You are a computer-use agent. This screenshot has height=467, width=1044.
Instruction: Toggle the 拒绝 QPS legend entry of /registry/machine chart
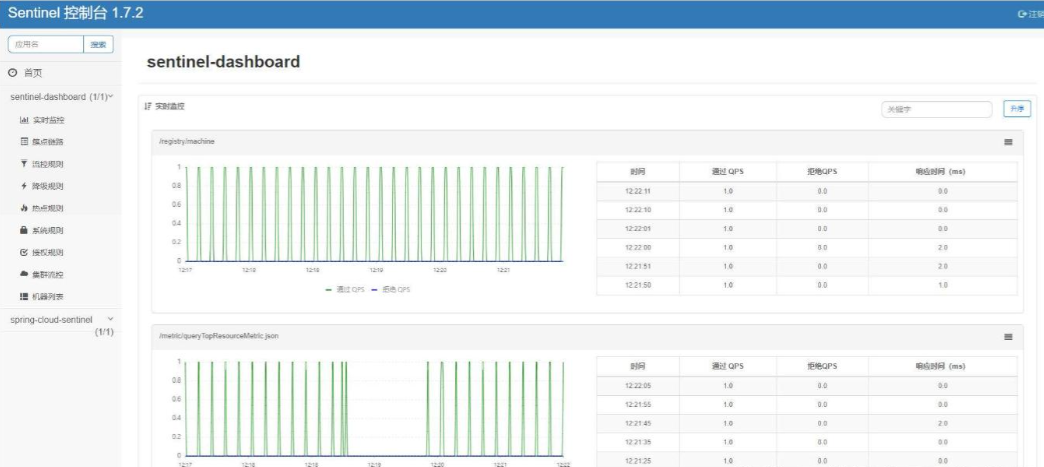click(x=391, y=290)
